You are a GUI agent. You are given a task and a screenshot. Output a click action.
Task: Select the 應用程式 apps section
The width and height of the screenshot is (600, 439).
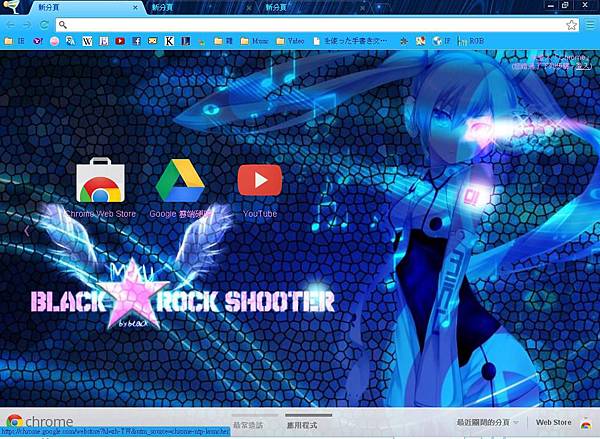click(302, 425)
